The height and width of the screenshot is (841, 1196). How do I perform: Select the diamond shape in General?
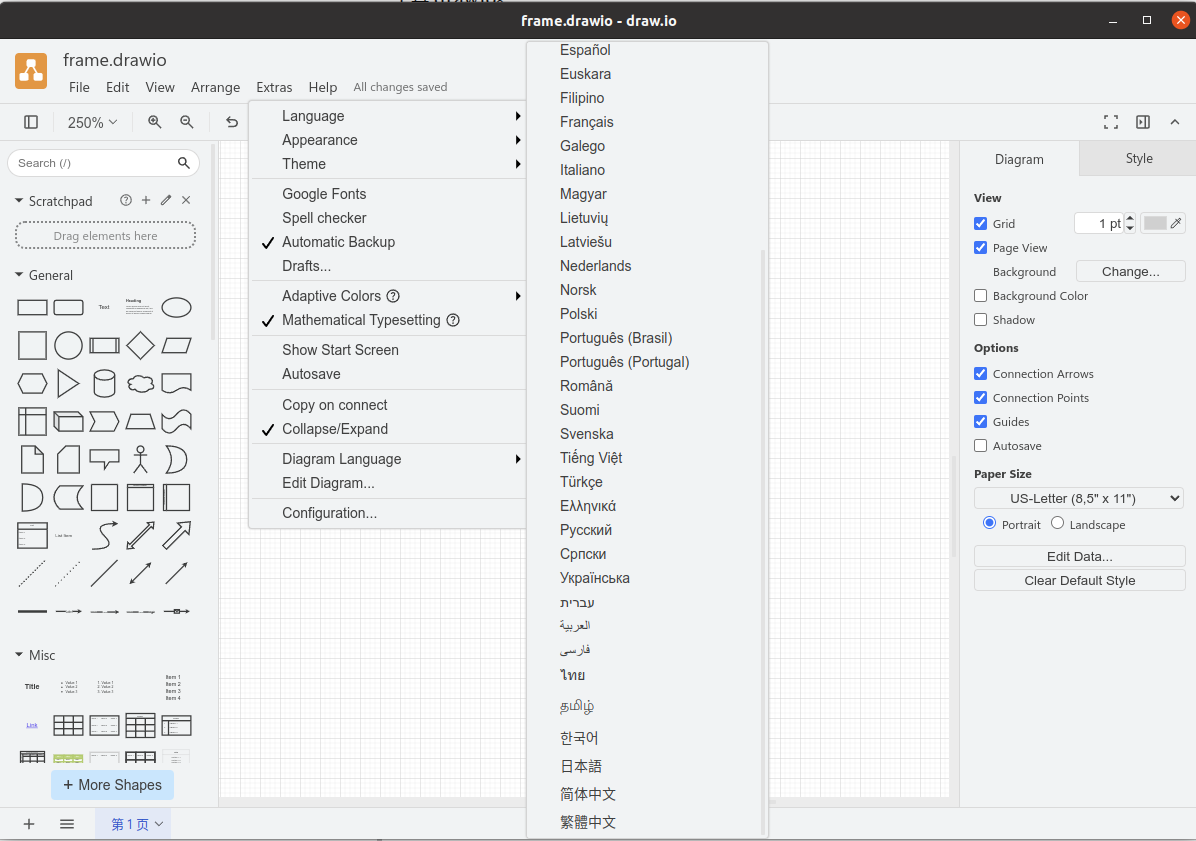(x=140, y=345)
